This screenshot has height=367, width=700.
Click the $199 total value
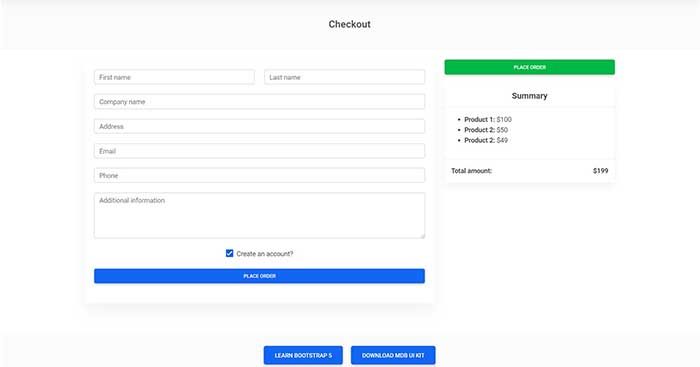pos(600,171)
